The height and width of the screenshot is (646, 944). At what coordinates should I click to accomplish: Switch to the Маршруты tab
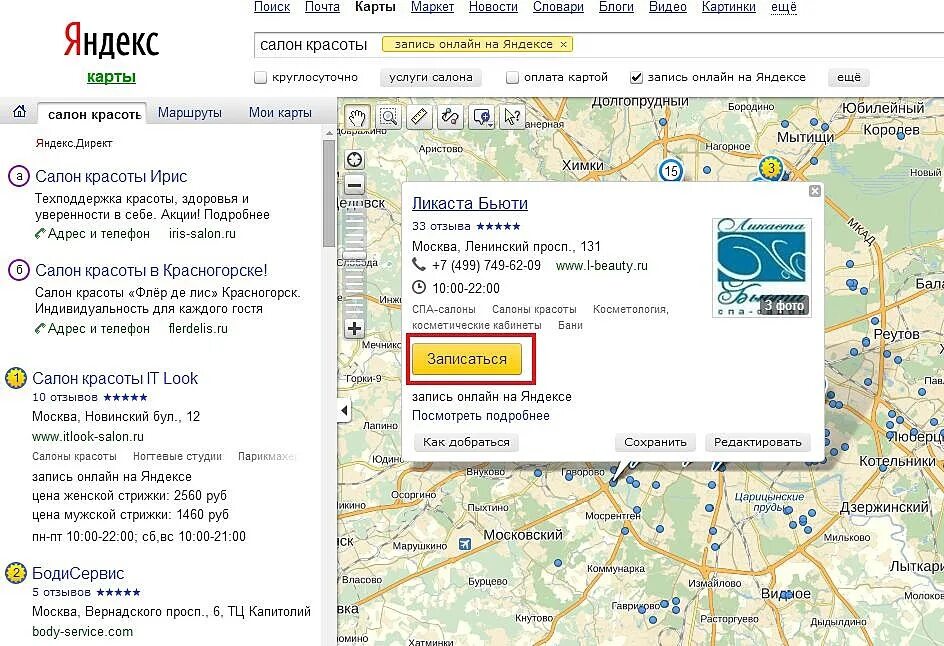(x=190, y=113)
